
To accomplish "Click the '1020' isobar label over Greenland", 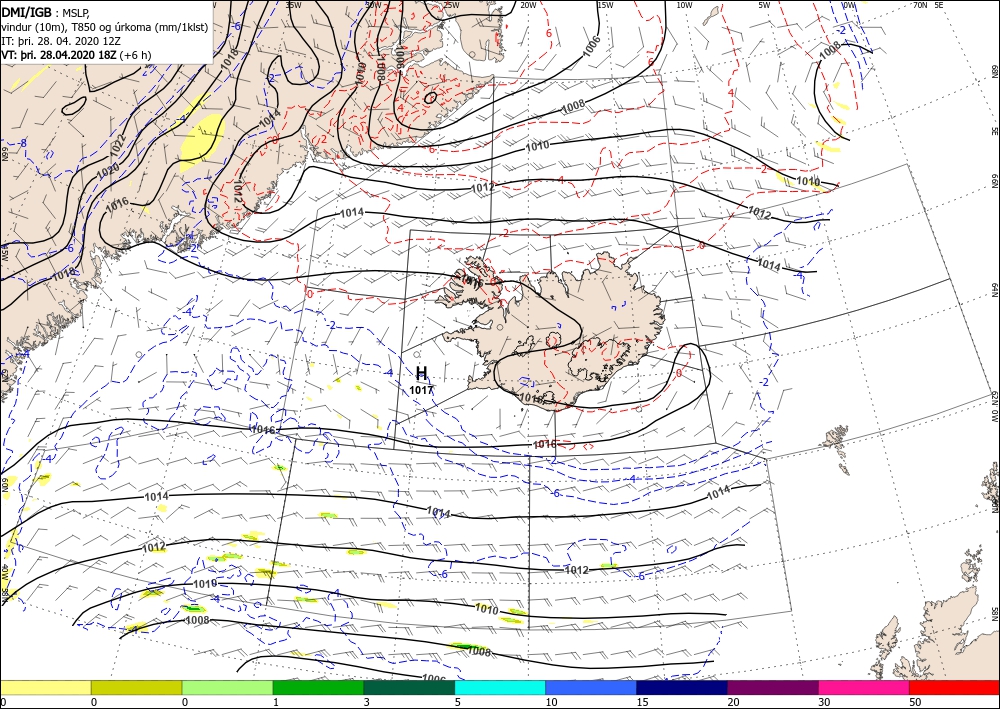I will (108, 171).
